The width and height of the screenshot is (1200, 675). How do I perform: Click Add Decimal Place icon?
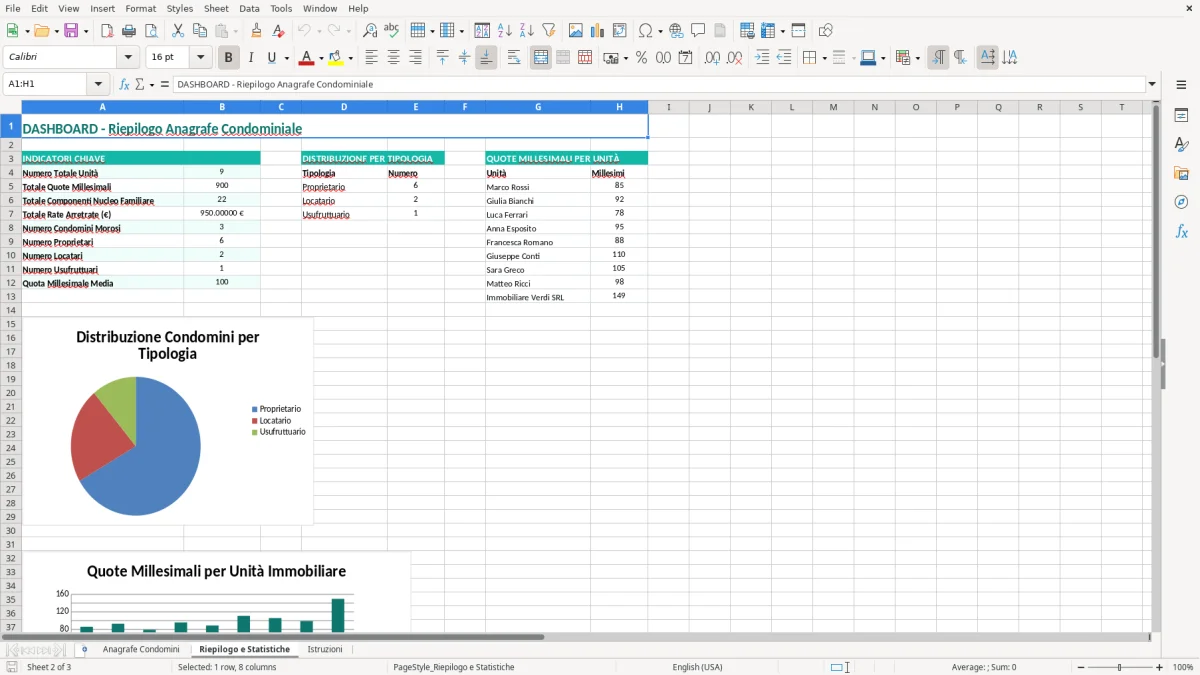pyautogui.click(x=712, y=58)
